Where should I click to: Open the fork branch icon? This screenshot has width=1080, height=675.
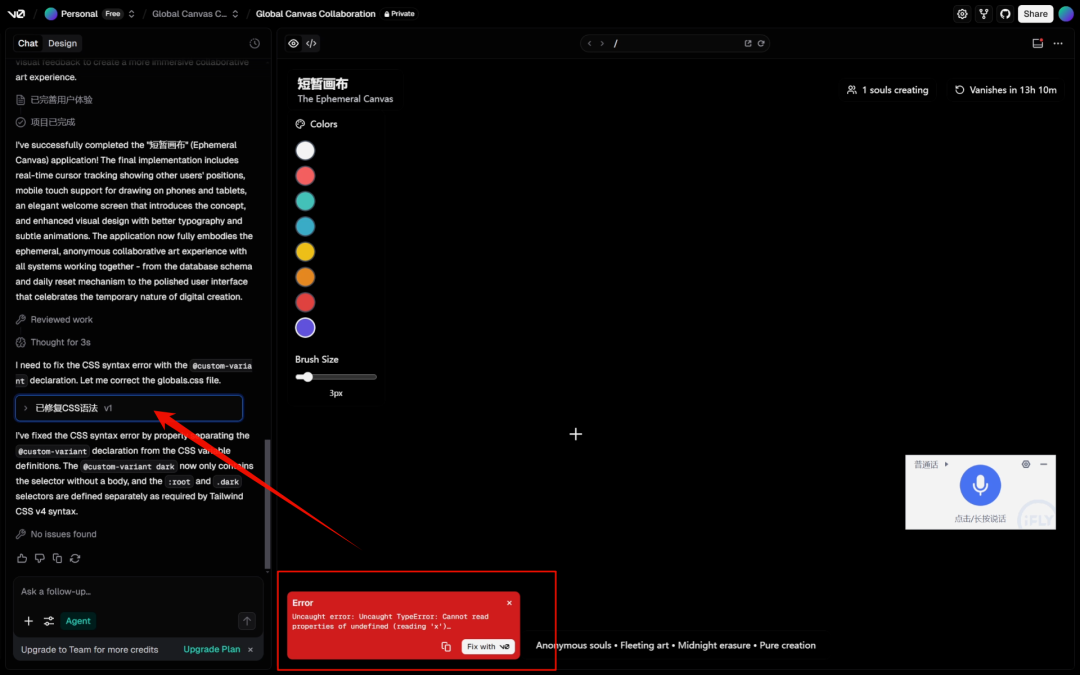click(x=984, y=14)
